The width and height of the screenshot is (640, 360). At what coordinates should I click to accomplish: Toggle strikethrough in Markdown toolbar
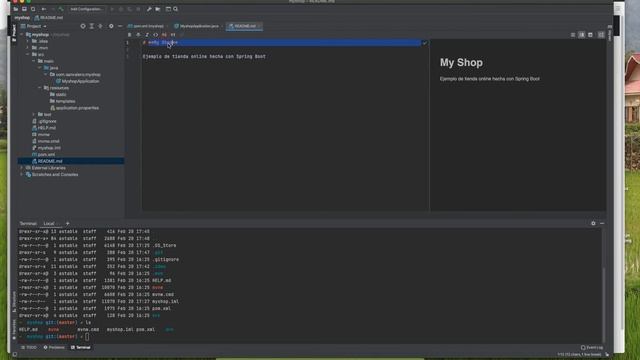[138, 35]
